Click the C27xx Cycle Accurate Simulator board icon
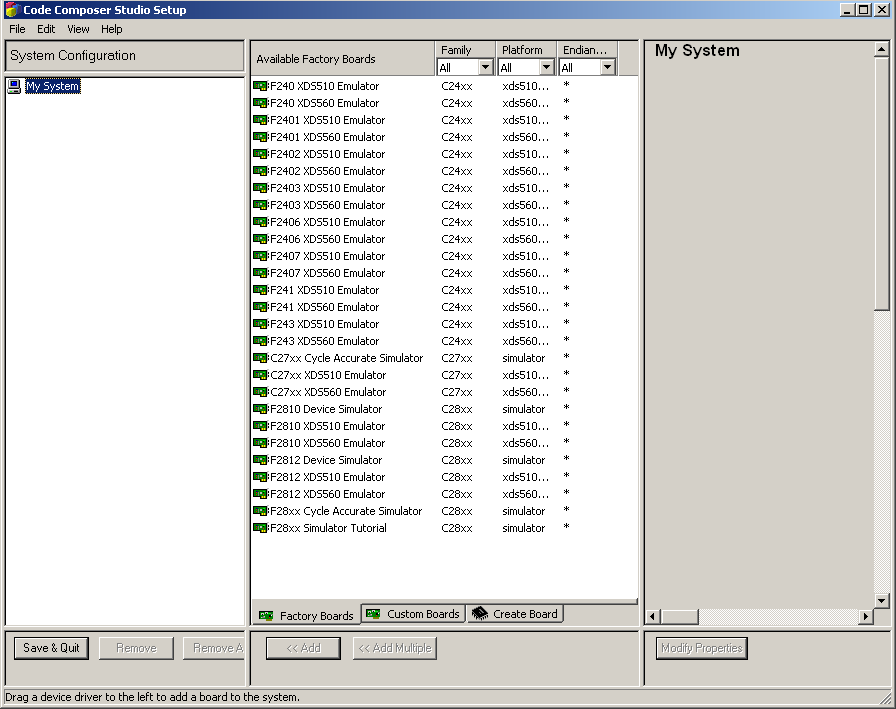Viewport: 896px width, 709px height. click(260, 358)
